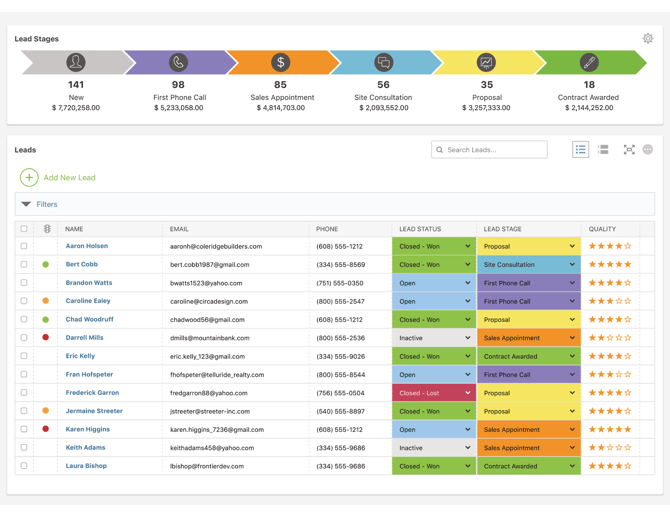Switch to grouped list view icon
670x517 pixels.
(603, 150)
